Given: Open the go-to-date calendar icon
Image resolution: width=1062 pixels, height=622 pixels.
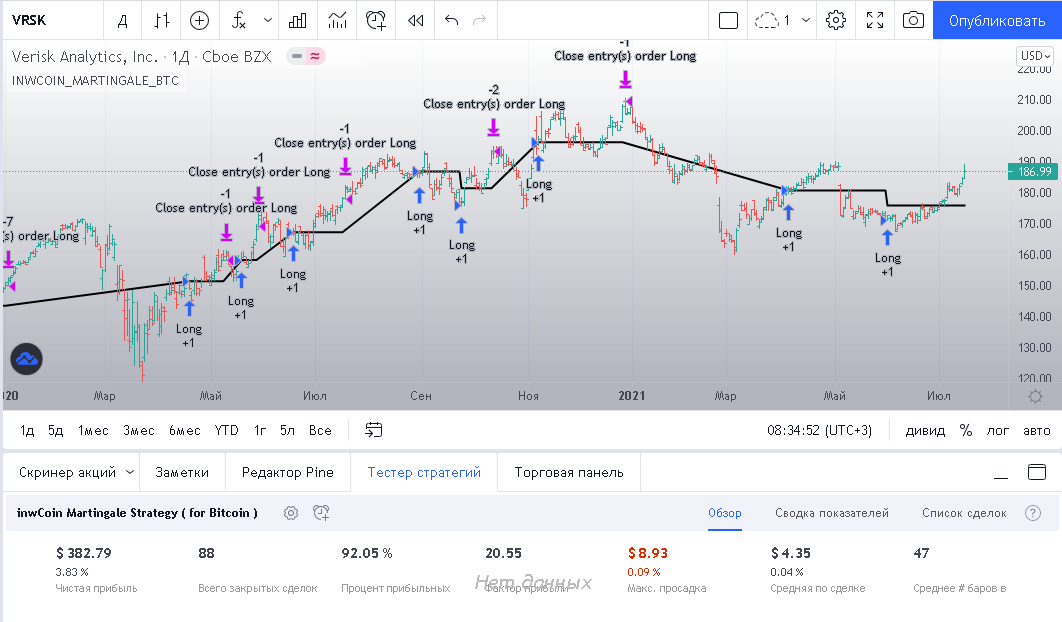Looking at the screenshot, I should click(374, 430).
